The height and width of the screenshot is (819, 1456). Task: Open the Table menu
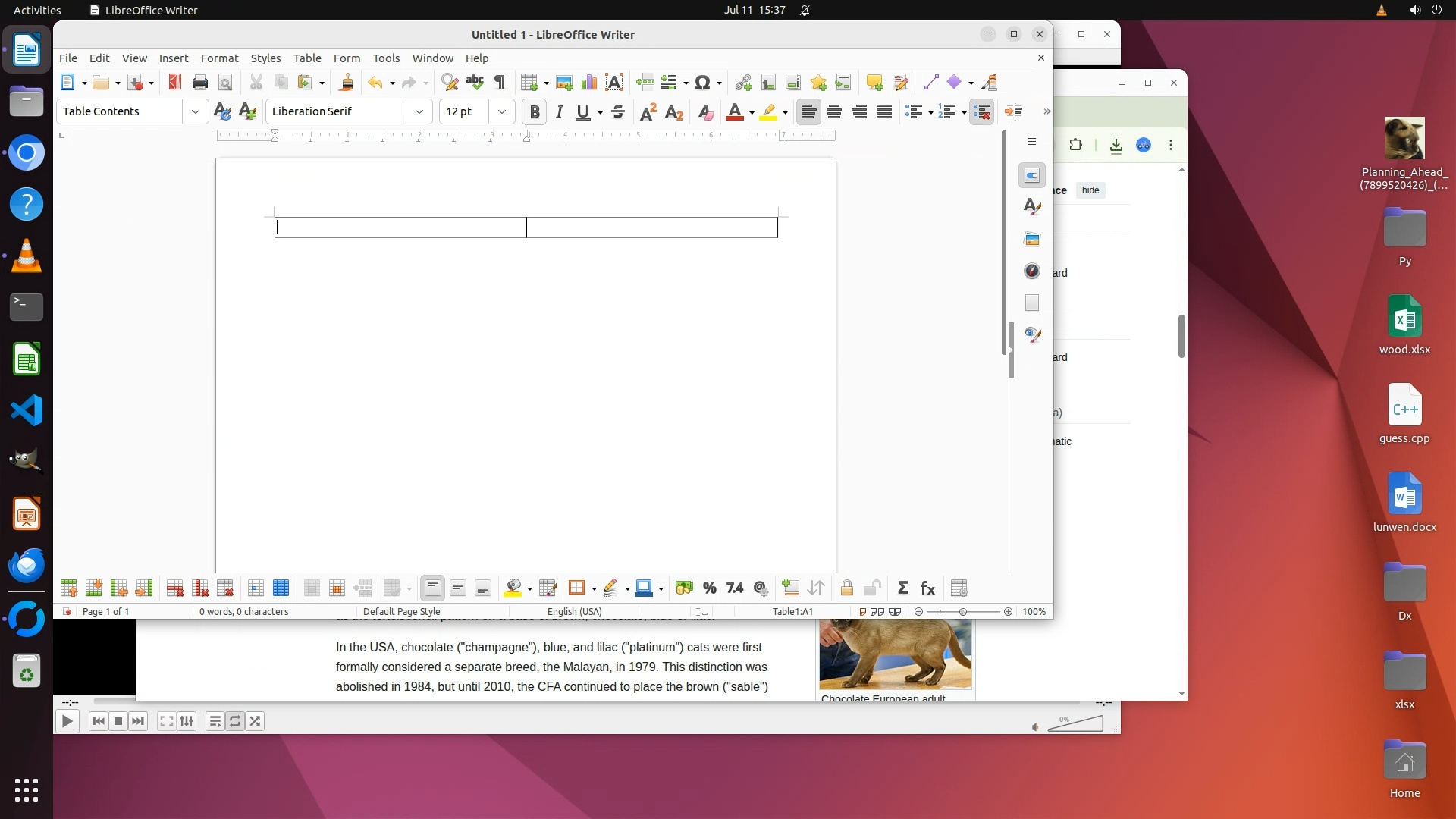coord(306,58)
